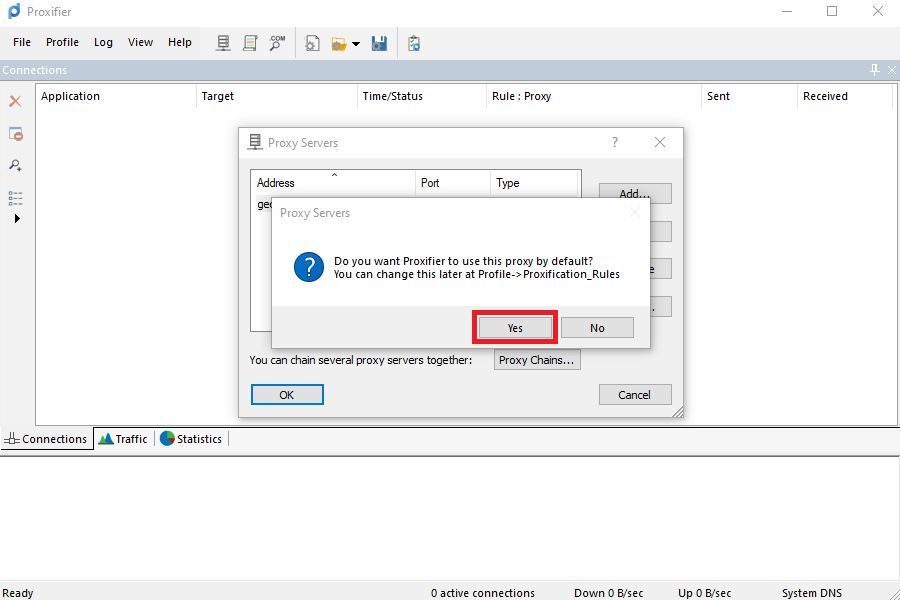Image resolution: width=900 pixels, height=600 pixels.
Task: Click the New Profile toolbar icon
Action: point(312,43)
